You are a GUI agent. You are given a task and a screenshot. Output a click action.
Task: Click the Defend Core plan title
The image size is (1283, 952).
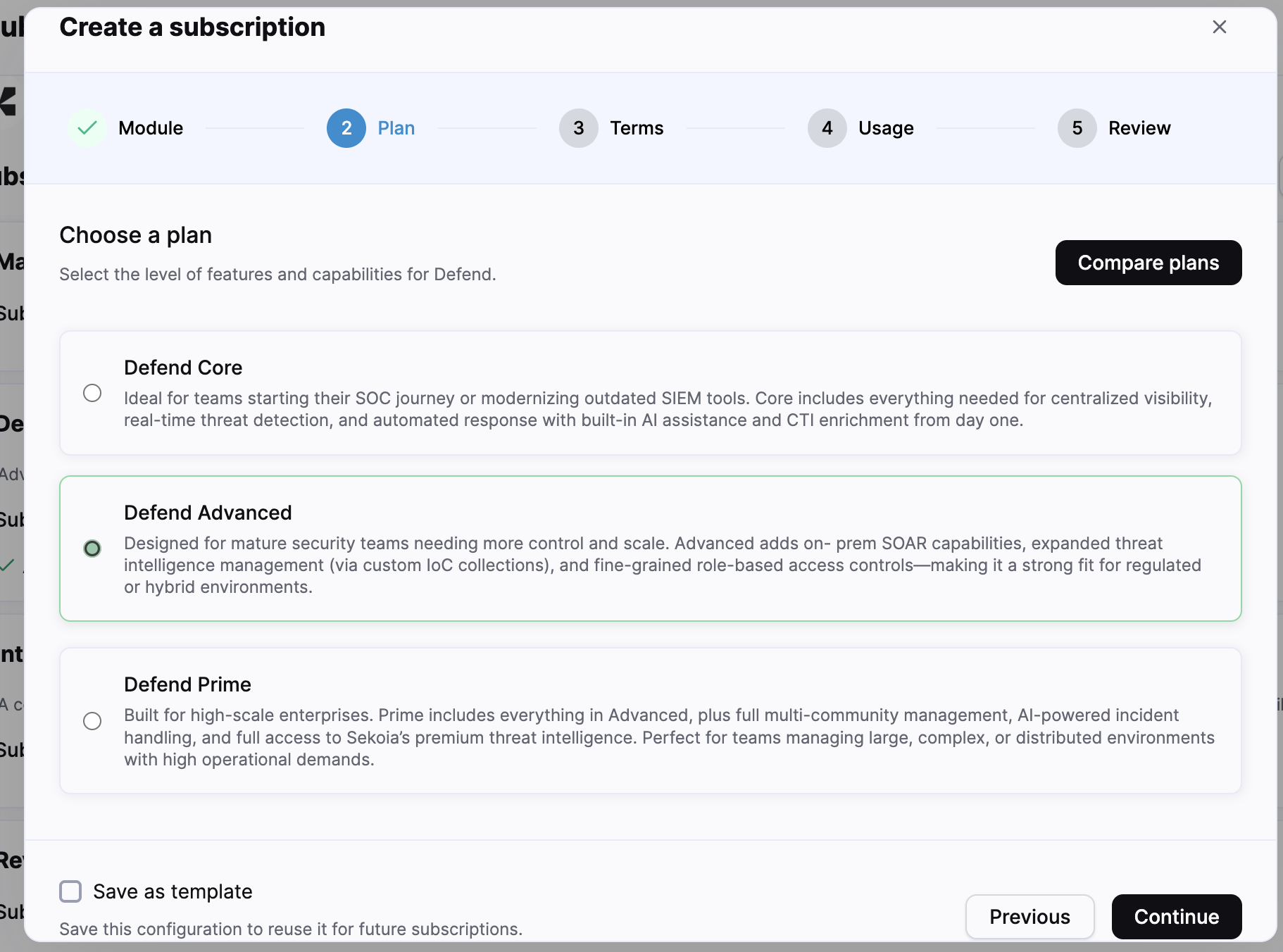183,368
